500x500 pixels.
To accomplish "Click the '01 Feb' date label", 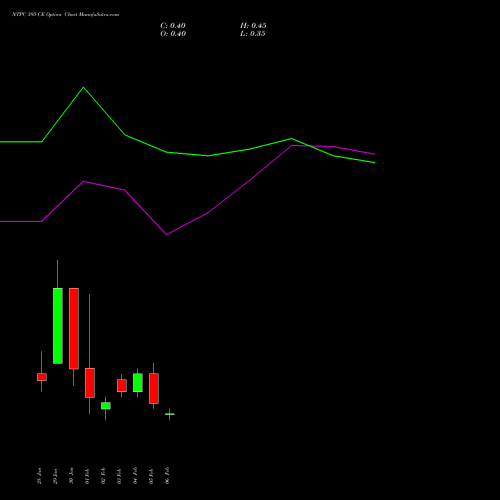I will [87, 476].
